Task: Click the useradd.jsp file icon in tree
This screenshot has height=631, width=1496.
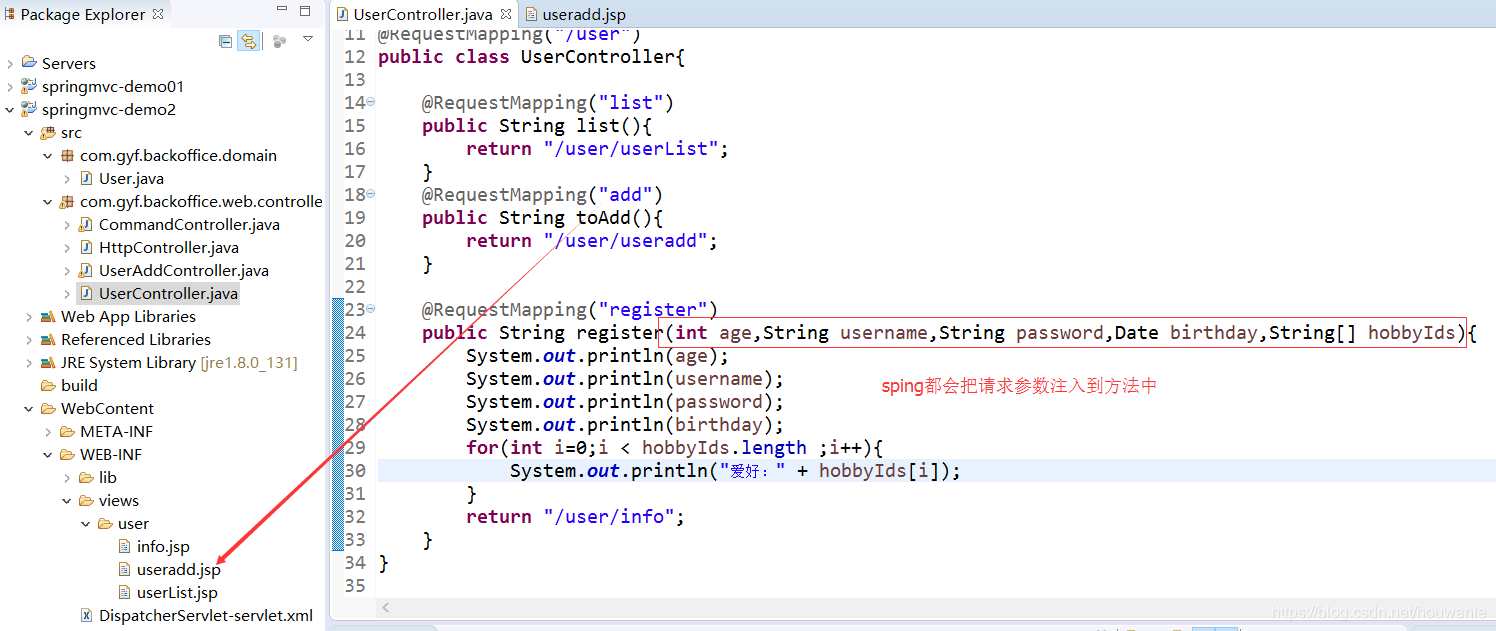Action: click(x=124, y=569)
